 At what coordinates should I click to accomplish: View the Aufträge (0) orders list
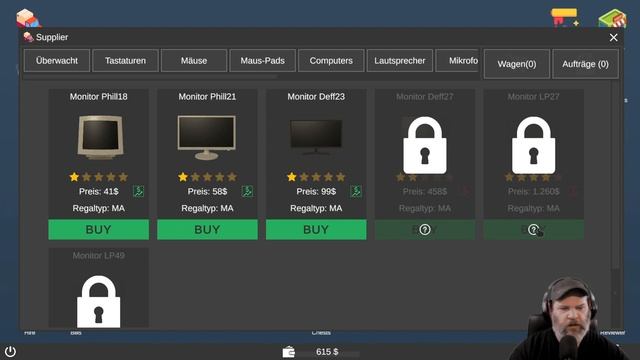click(585, 64)
